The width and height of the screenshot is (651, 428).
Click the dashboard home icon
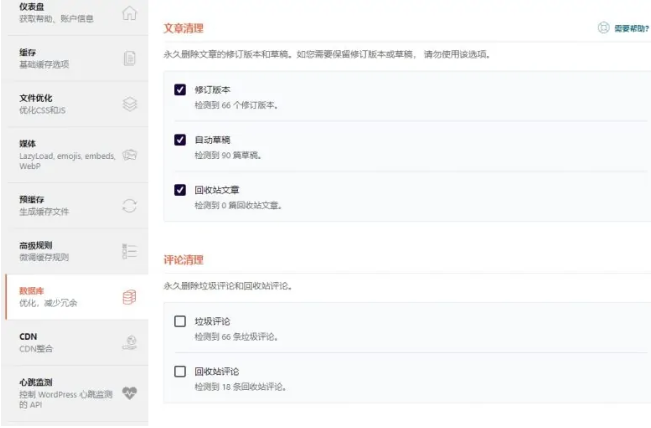pos(130,13)
